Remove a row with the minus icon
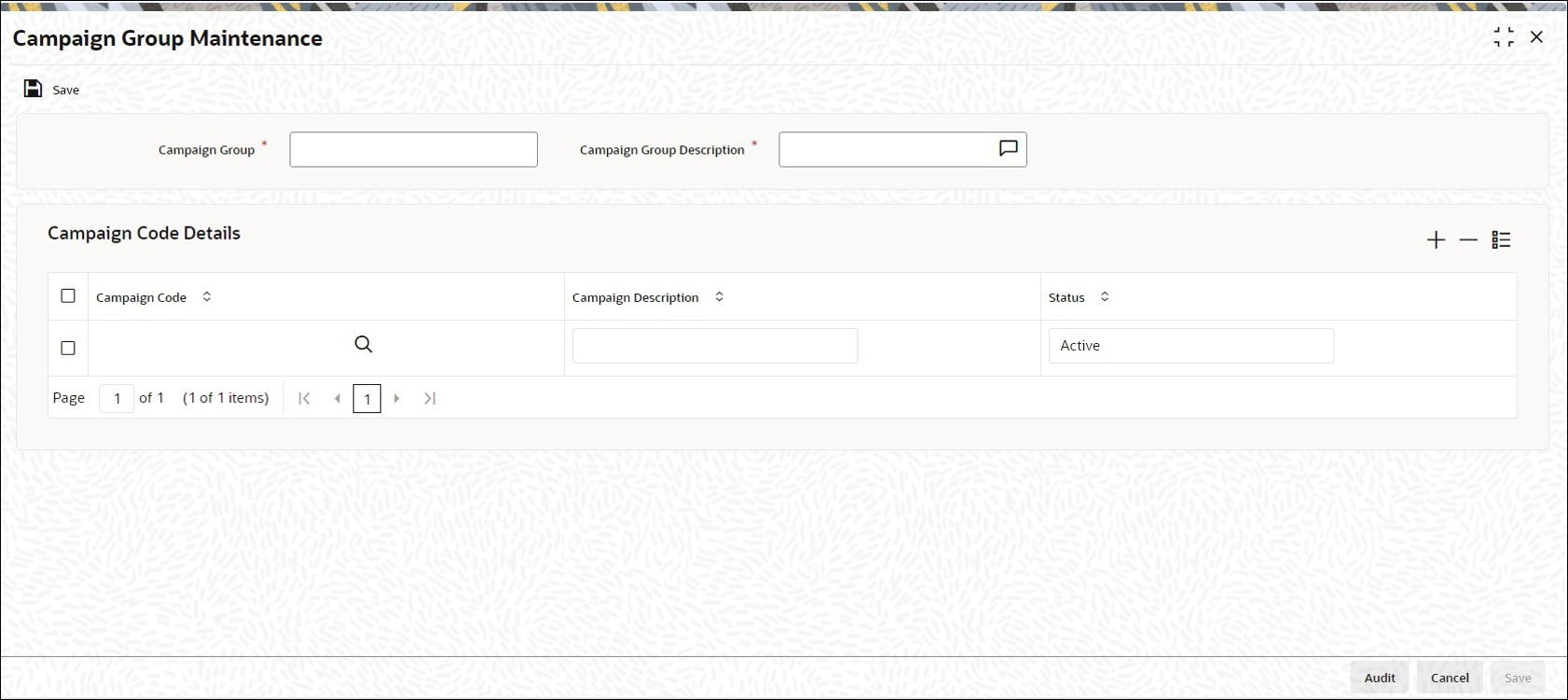The width and height of the screenshot is (1568, 700). [1468, 240]
